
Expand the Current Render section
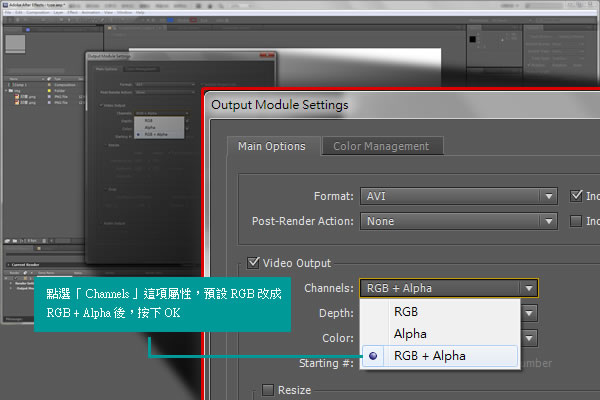[8, 264]
